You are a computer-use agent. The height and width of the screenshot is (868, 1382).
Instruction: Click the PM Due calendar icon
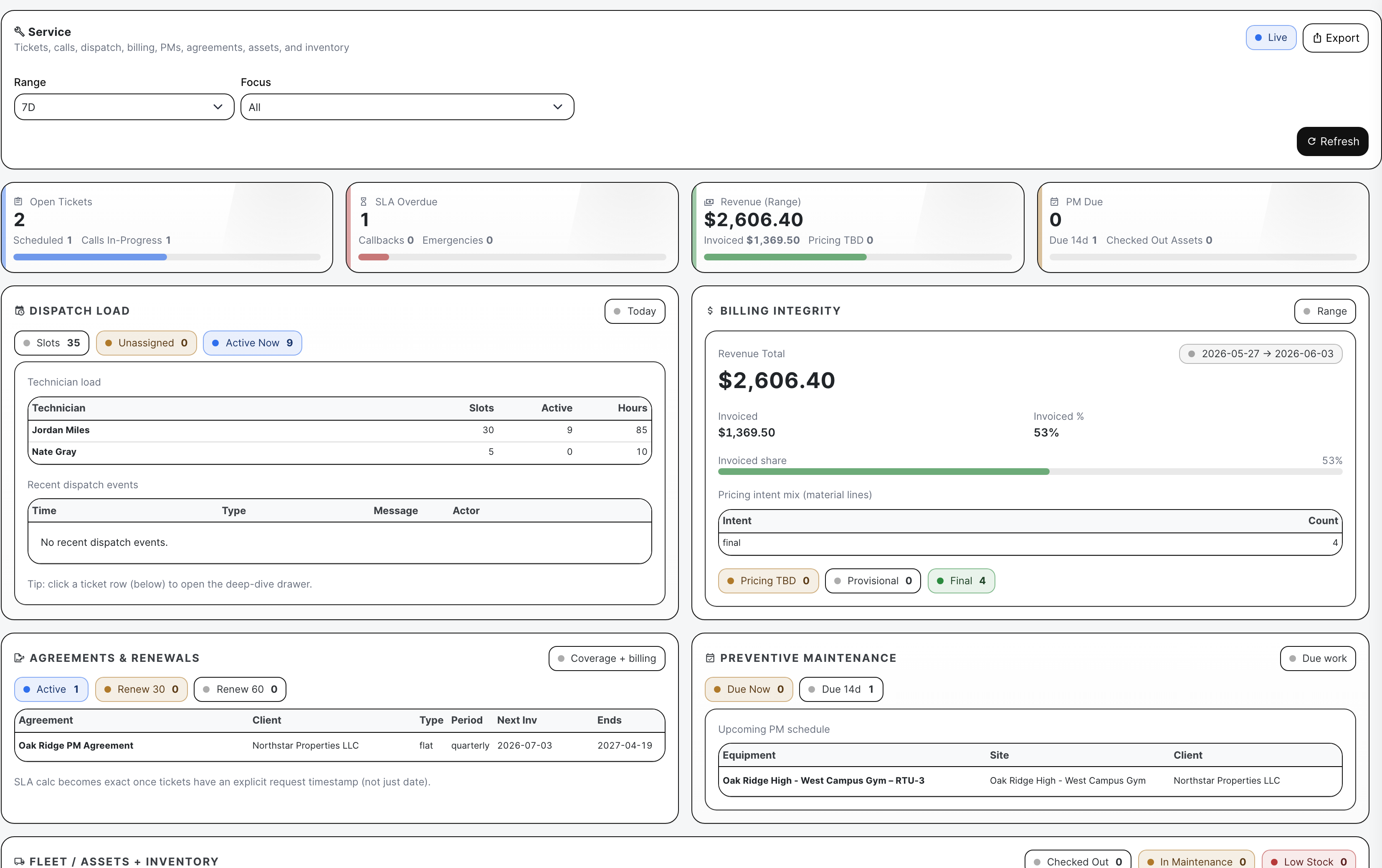[x=1054, y=202]
